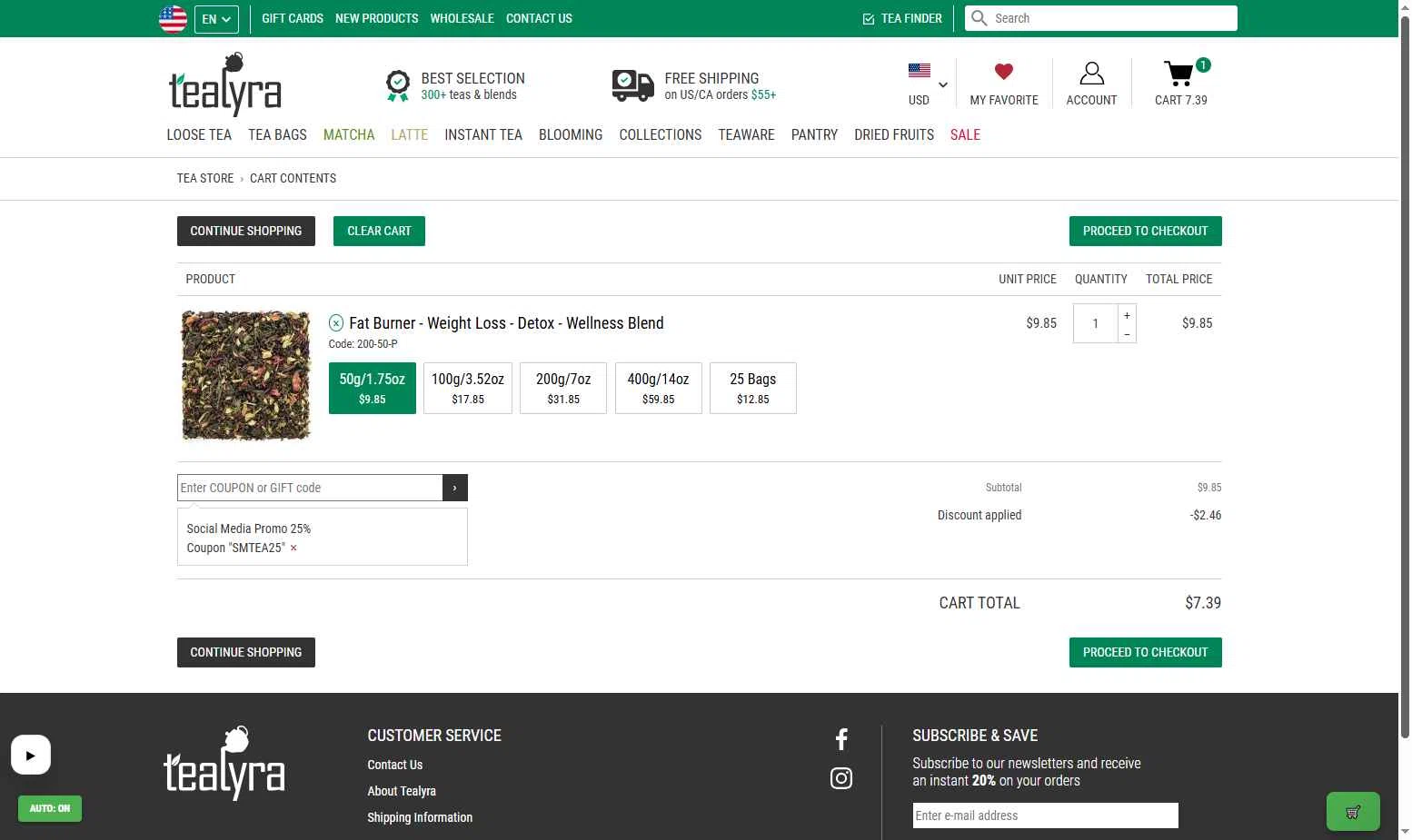Click the bottom Proceed to Checkout button

[x=1145, y=652]
